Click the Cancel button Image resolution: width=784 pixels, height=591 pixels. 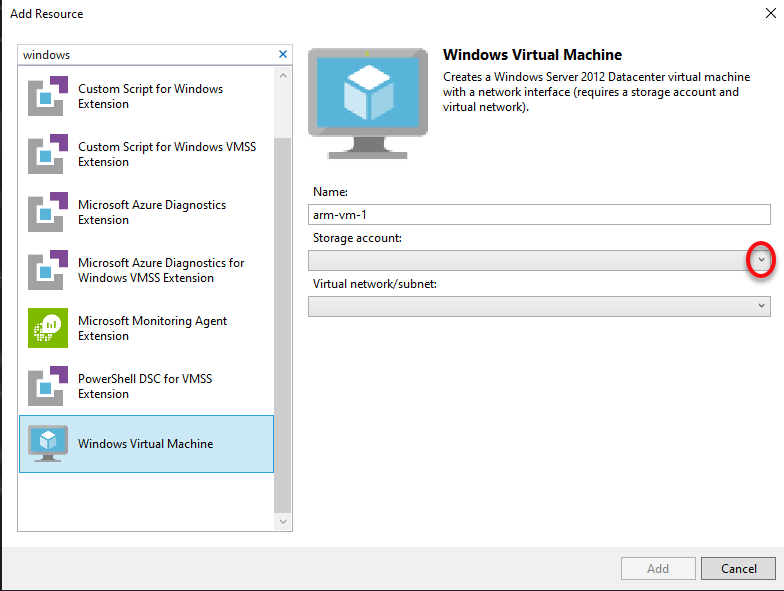coord(738,568)
